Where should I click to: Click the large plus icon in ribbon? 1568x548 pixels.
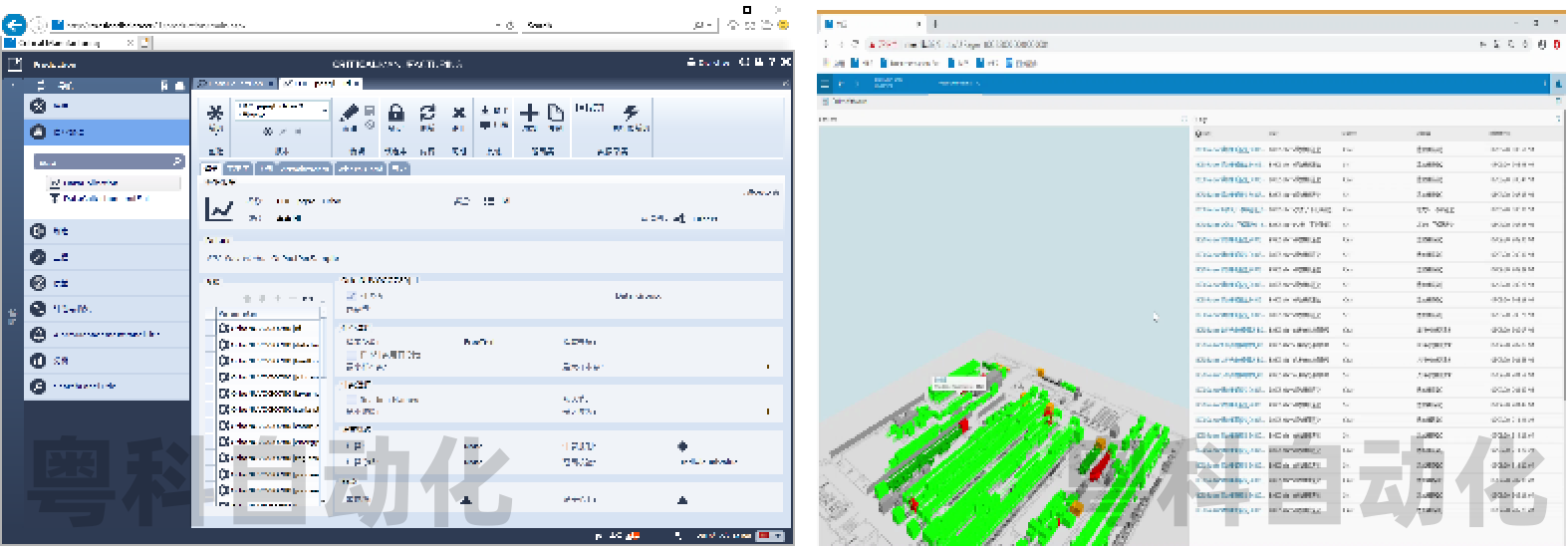tap(530, 113)
